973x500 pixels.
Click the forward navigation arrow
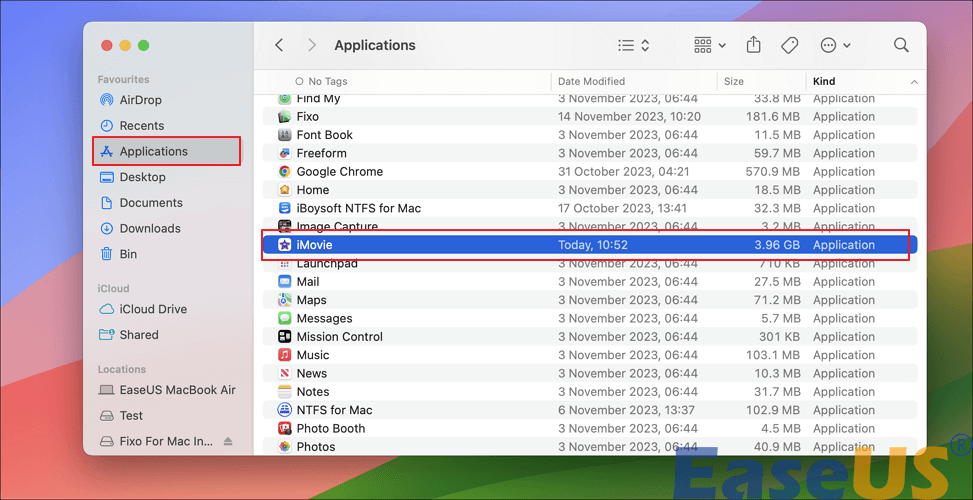[x=312, y=45]
